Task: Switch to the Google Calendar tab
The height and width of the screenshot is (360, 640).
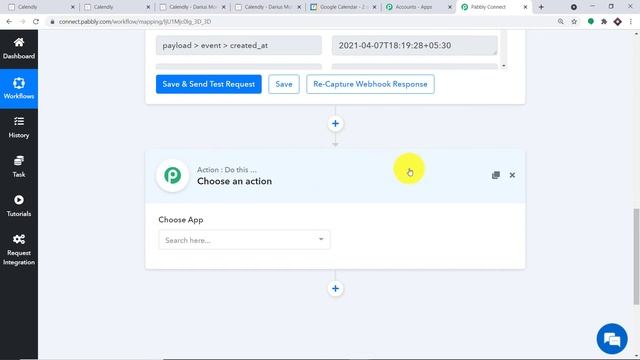Action: coord(343,7)
